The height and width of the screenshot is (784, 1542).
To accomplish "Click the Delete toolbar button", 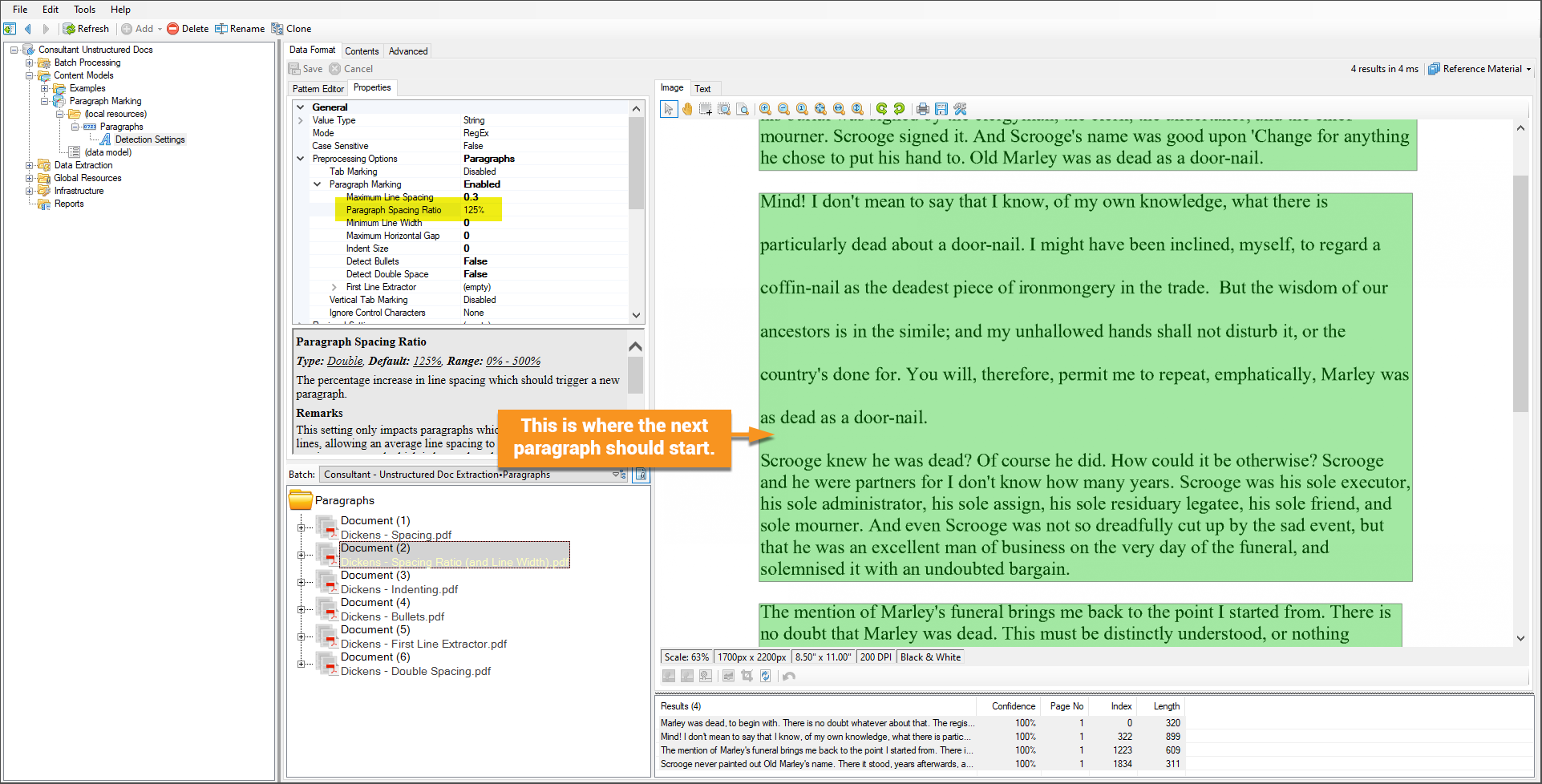I will point(188,29).
